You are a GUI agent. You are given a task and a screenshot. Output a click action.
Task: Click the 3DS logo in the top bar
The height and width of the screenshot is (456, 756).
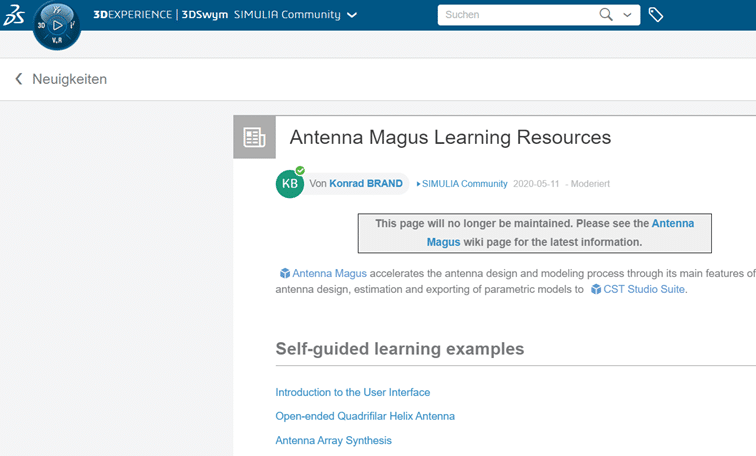coord(15,16)
